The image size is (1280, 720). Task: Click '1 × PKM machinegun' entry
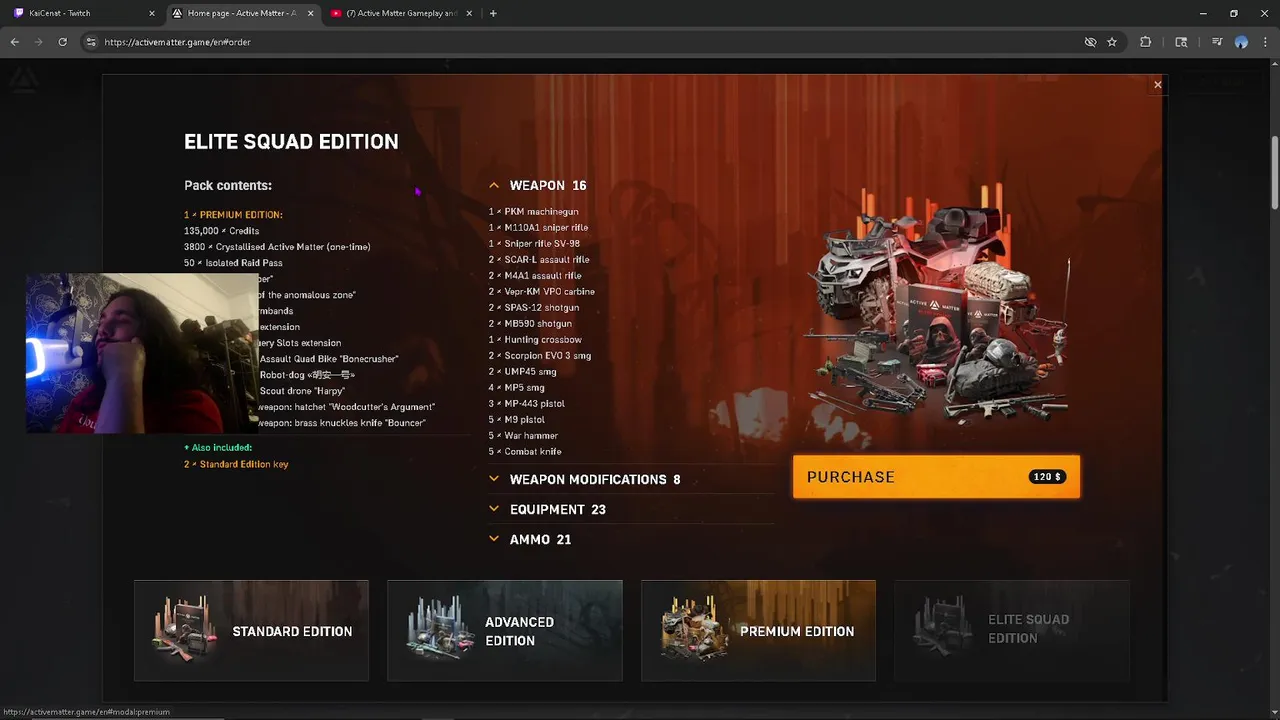533,212
